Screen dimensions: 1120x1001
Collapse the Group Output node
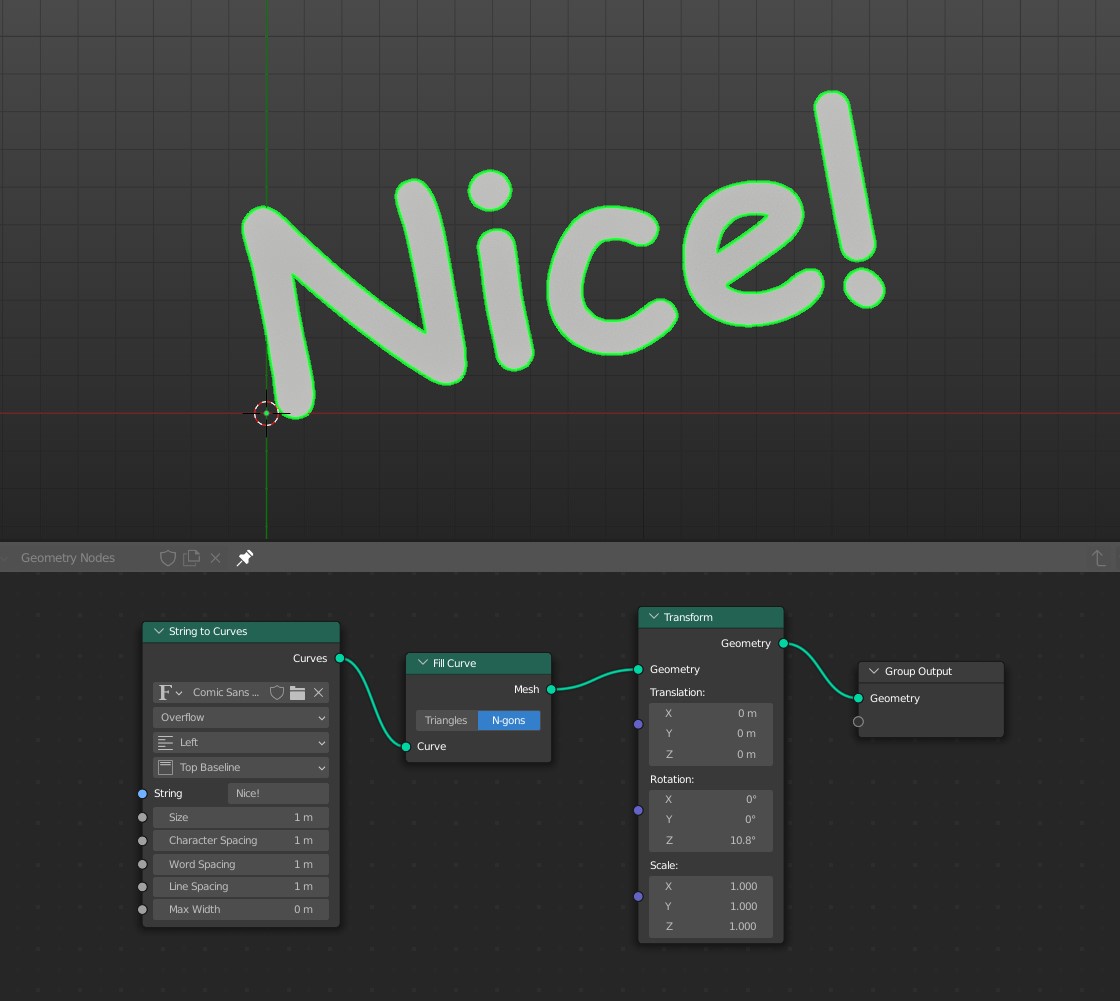[872, 671]
